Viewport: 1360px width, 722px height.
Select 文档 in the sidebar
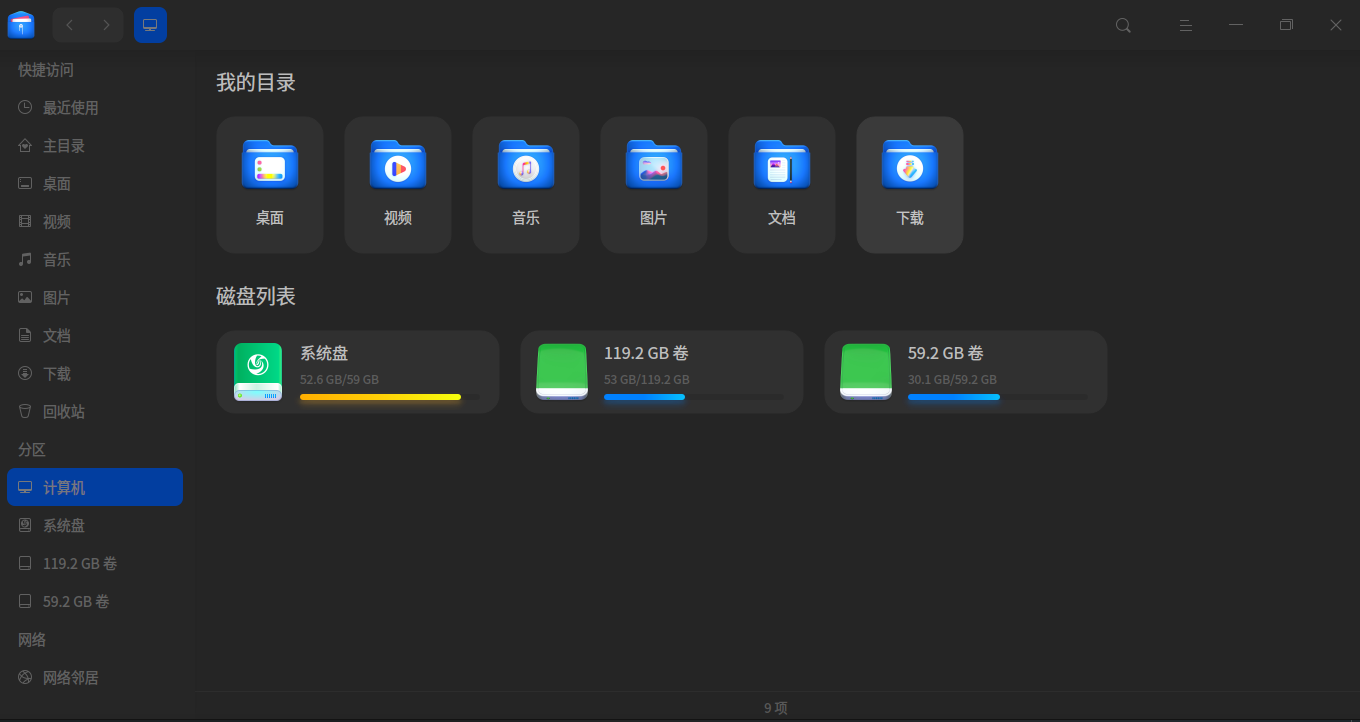[x=95, y=336]
